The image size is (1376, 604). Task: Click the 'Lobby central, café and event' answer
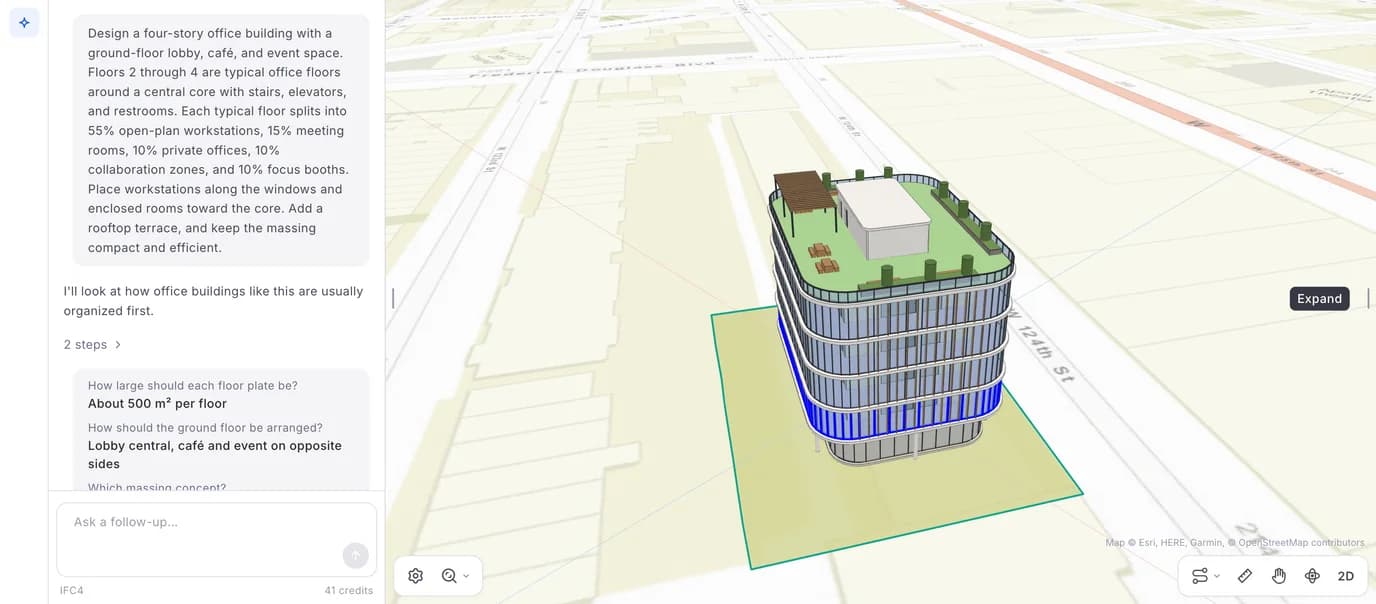tap(215, 455)
